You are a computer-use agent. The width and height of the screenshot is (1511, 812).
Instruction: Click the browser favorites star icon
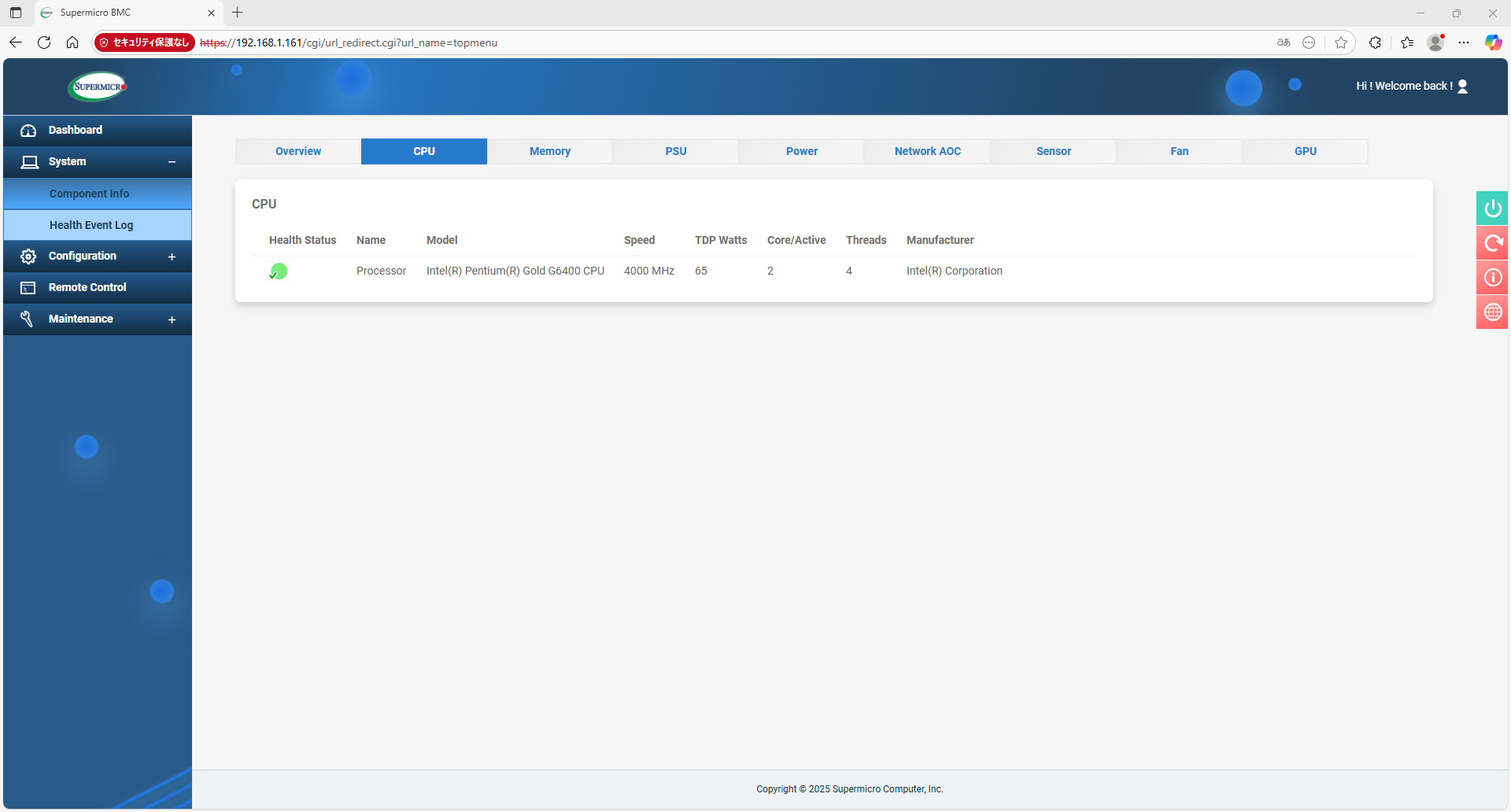1341,42
